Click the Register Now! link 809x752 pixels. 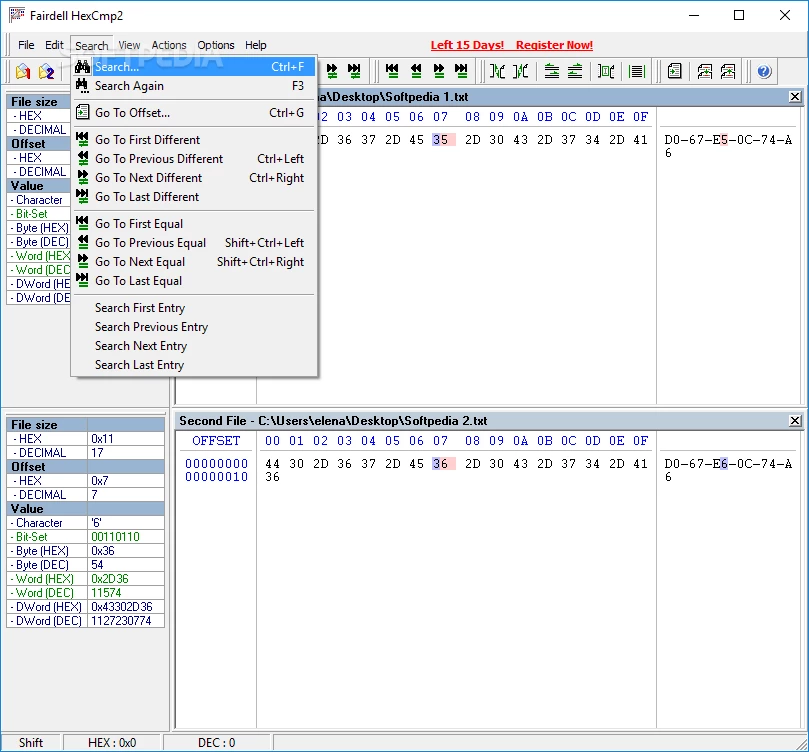[x=554, y=45]
